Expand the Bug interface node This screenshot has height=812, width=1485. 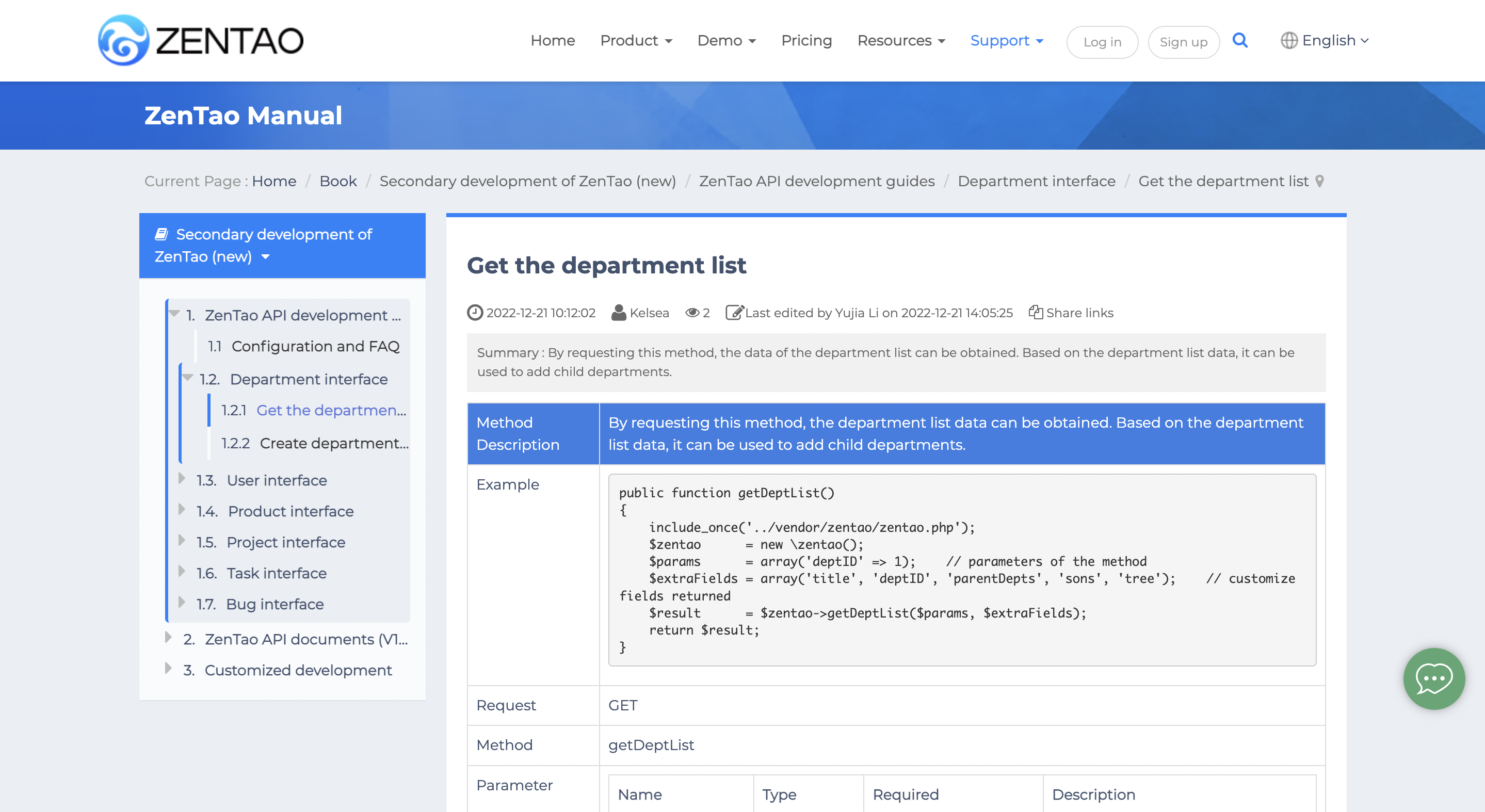(182, 603)
